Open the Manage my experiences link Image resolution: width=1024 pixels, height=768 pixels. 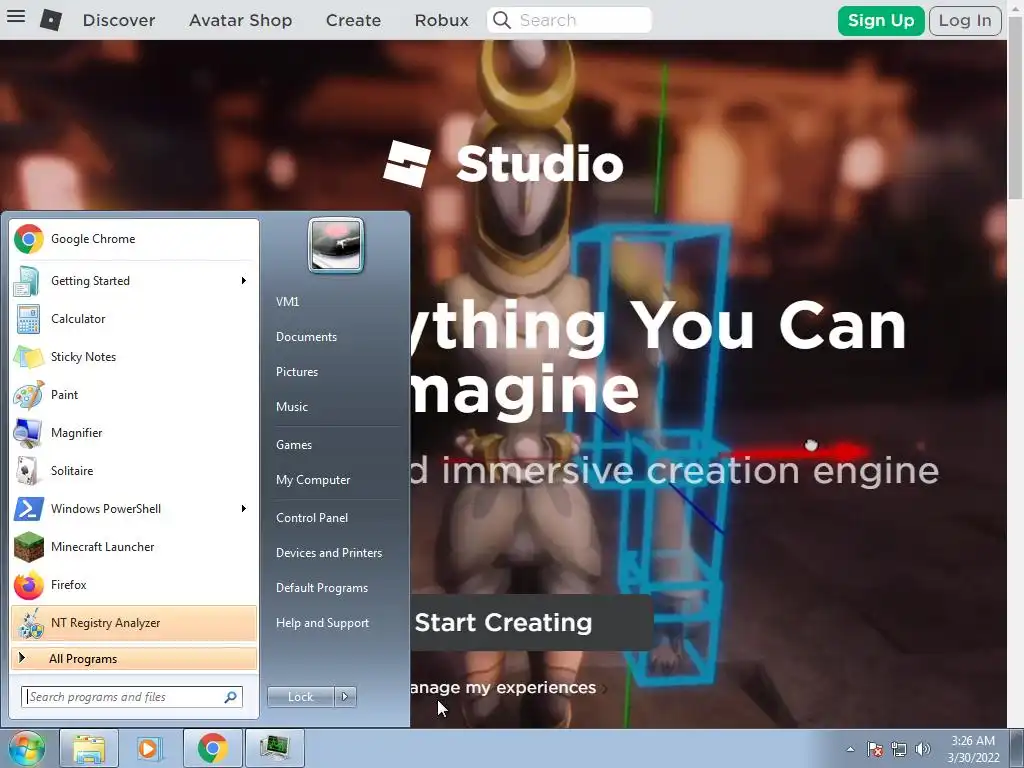point(503,688)
